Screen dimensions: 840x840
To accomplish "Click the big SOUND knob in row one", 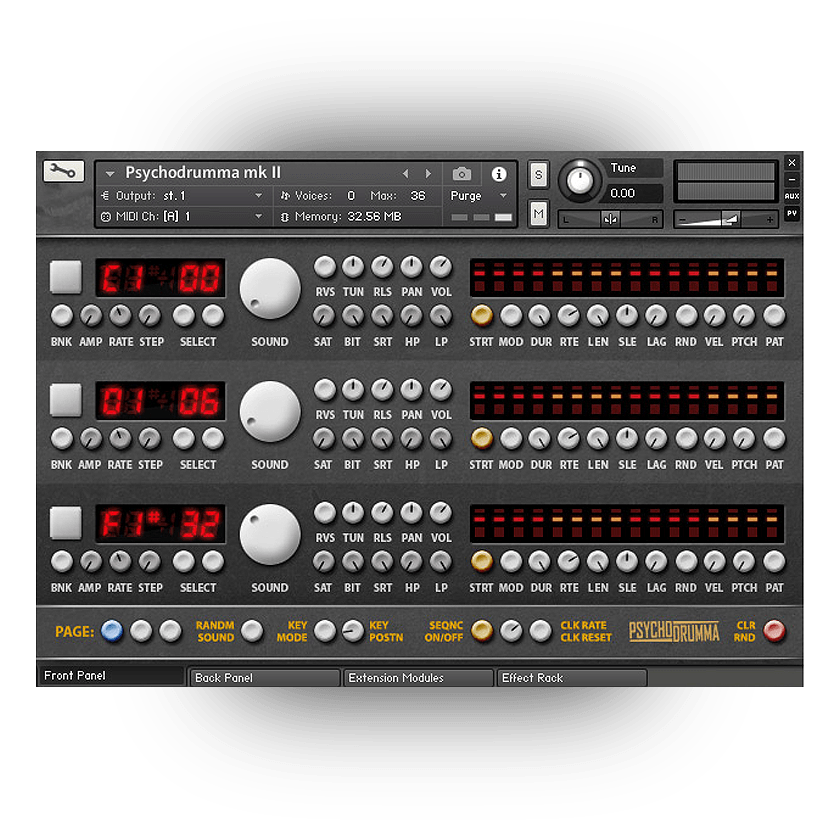I will 270,289.
